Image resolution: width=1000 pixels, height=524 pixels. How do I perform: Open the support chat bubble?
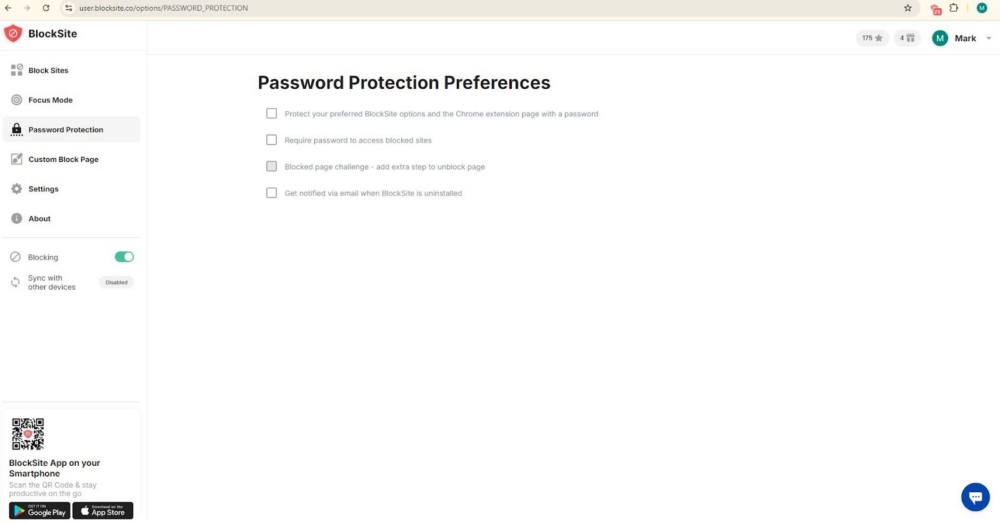tap(975, 497)
